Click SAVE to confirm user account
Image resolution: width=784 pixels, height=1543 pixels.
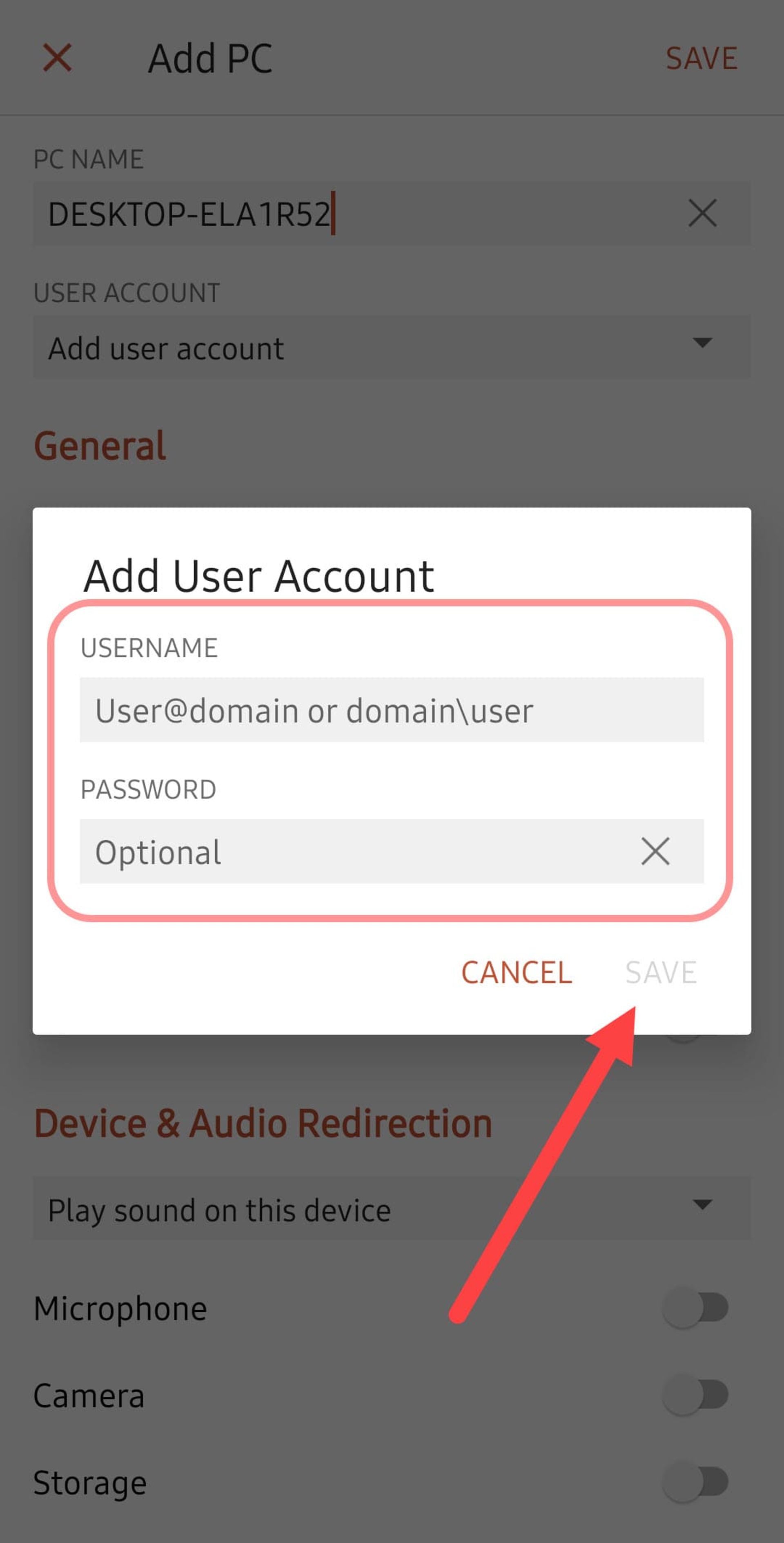click(x=660, y=970)
